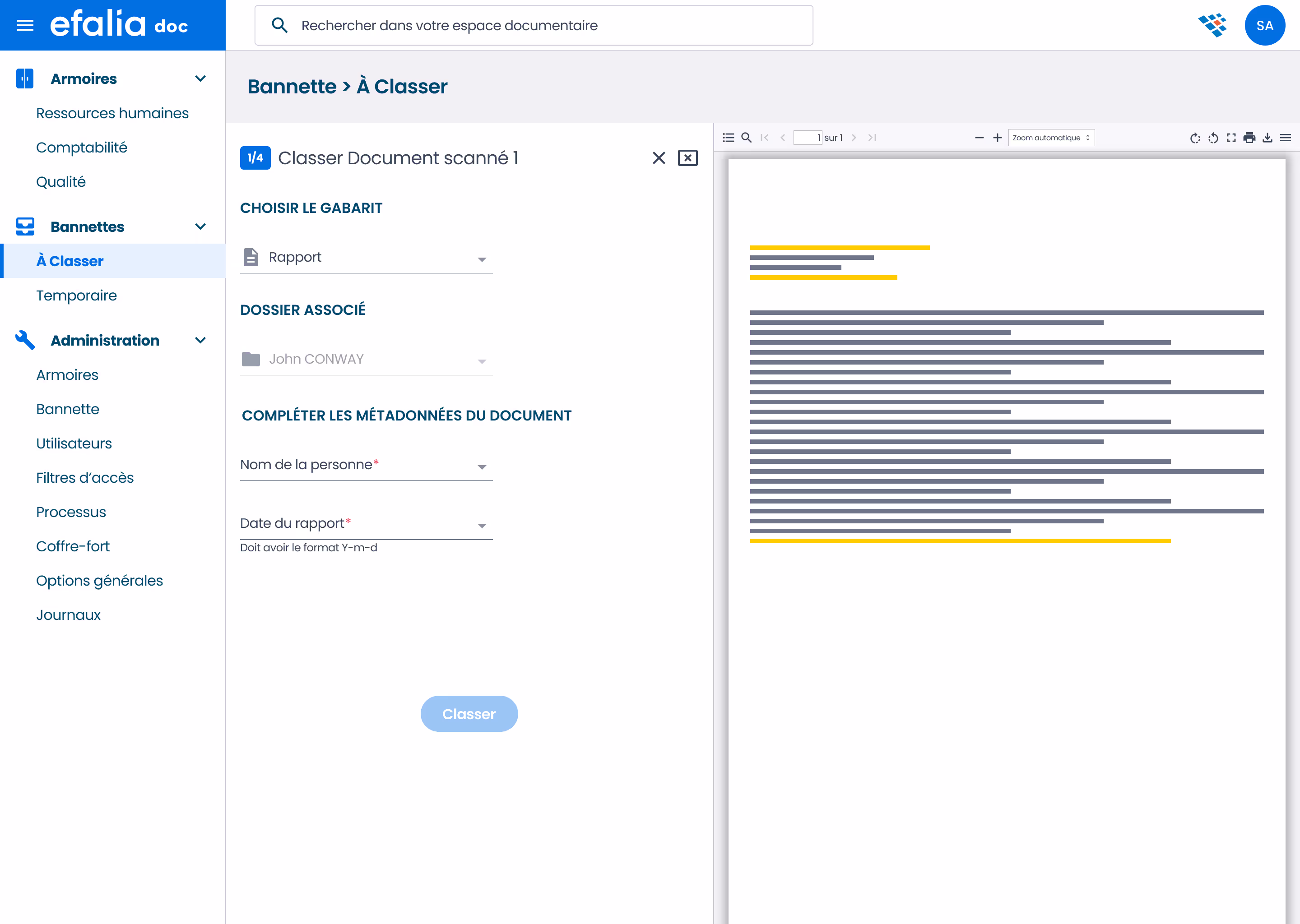The width and height of the screenshot is (1300, 924).
Task: Click Administration section header label
Action: click(105, 340)
